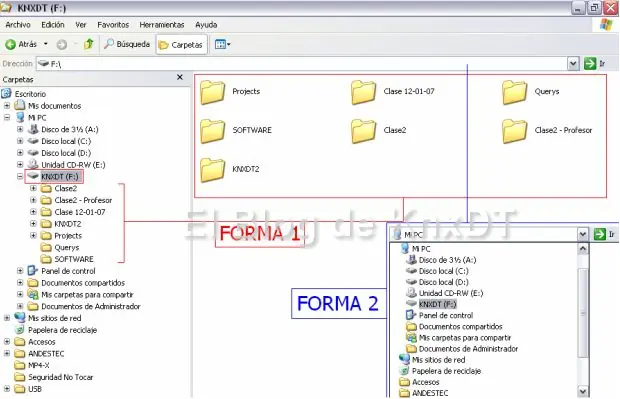Image resolution: width=620 pixels, height=399 pixels.
Task: Select Mis carpetas para compartir icon in left tree
Action: click(33, 295)
